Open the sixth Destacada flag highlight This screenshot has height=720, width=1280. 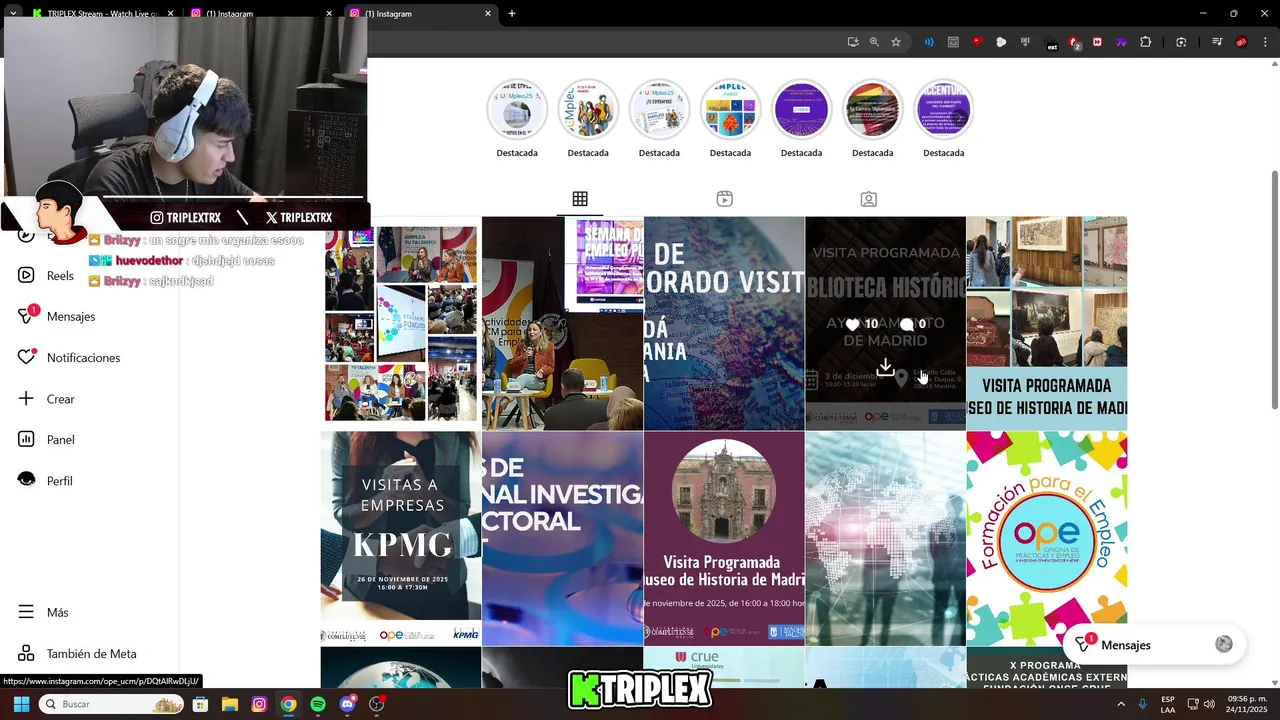872,109
